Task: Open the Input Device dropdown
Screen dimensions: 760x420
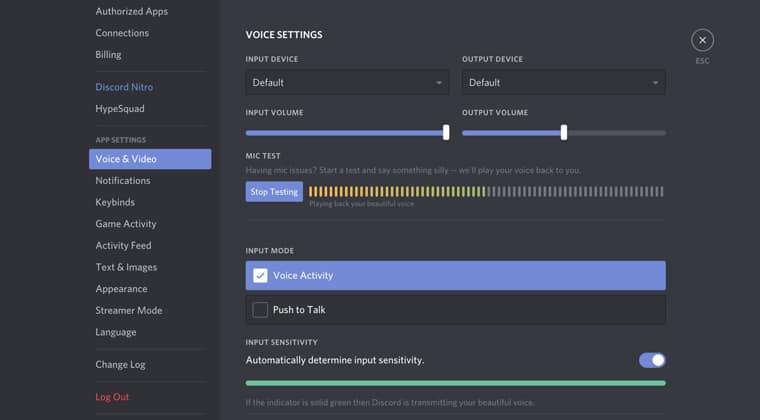Action: (x=347, y=83)
